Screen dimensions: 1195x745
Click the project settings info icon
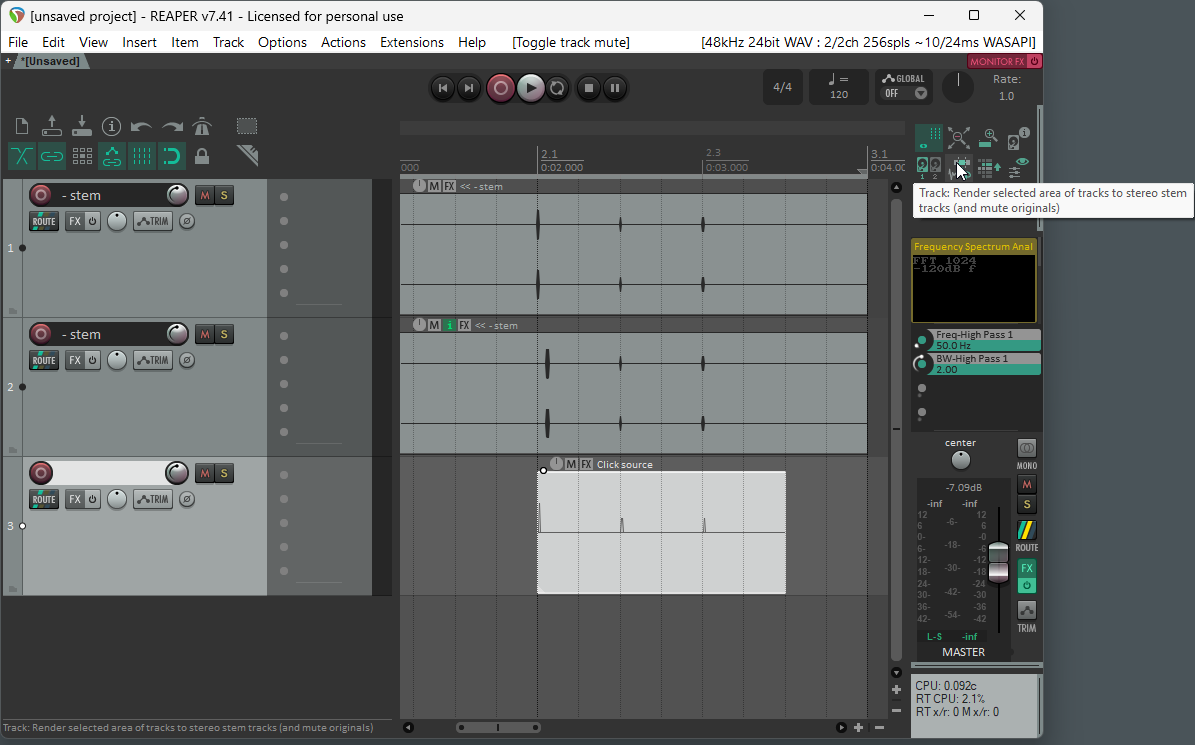click(x=112, y=126)
